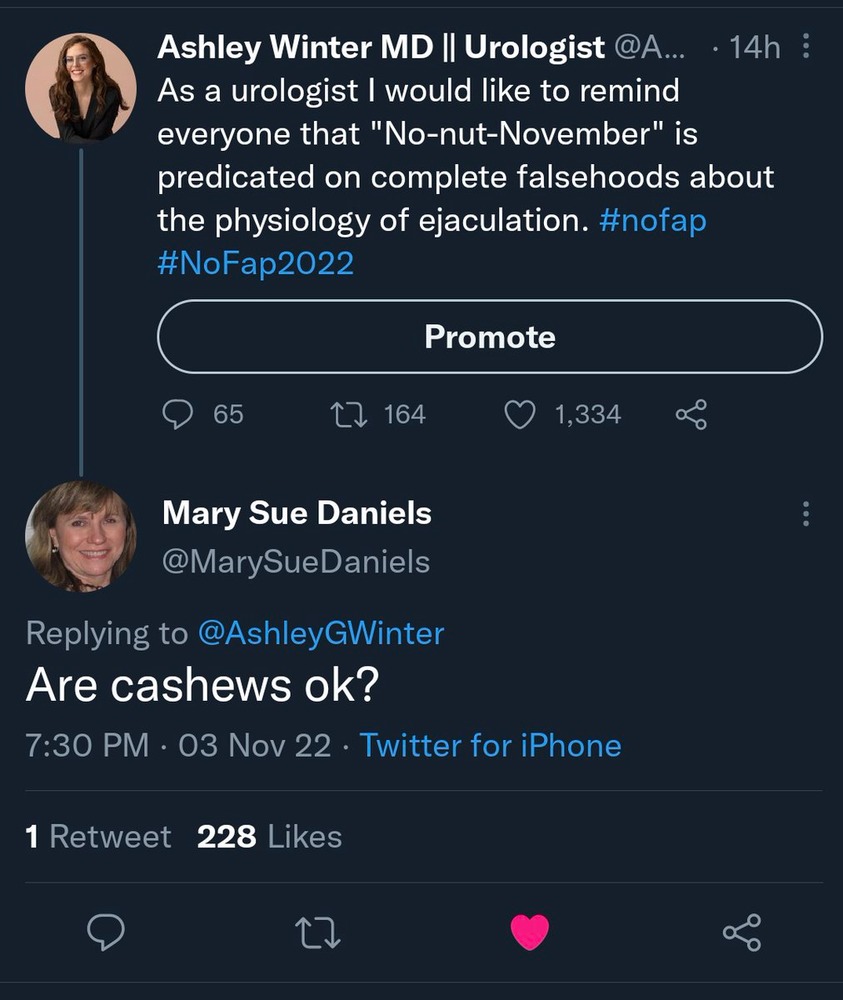
Task: Tap the Twitter for iPhone source link
Action: (490, 745)
